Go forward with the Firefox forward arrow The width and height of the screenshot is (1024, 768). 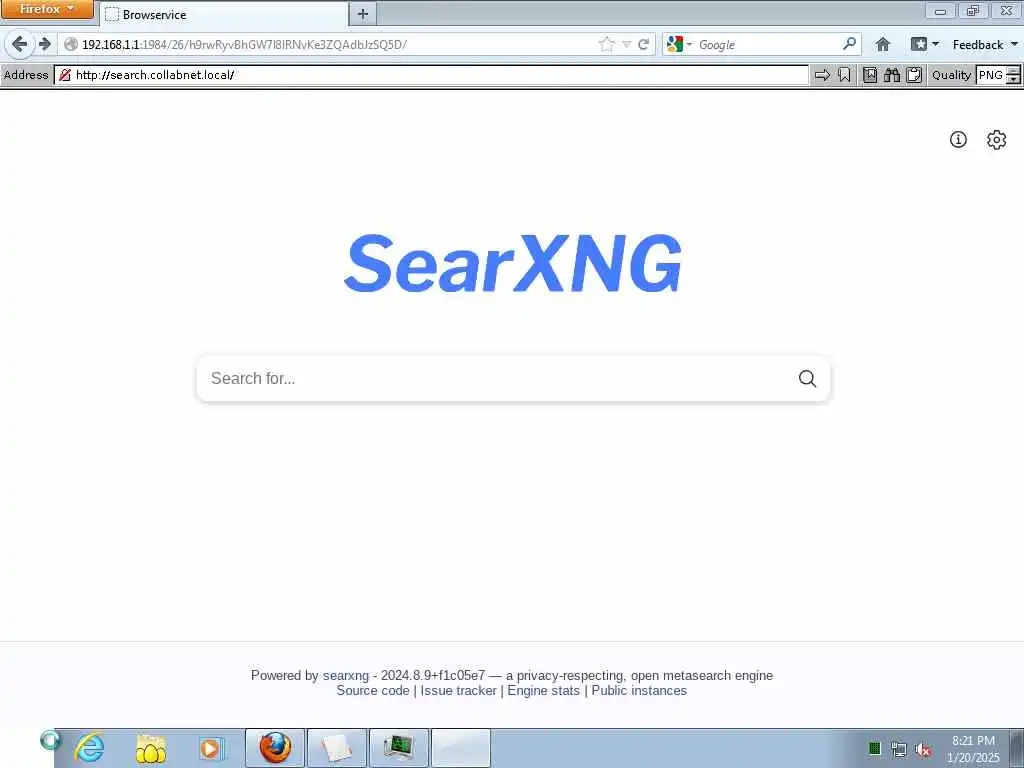pyautogui.click(x=44, y=44)
